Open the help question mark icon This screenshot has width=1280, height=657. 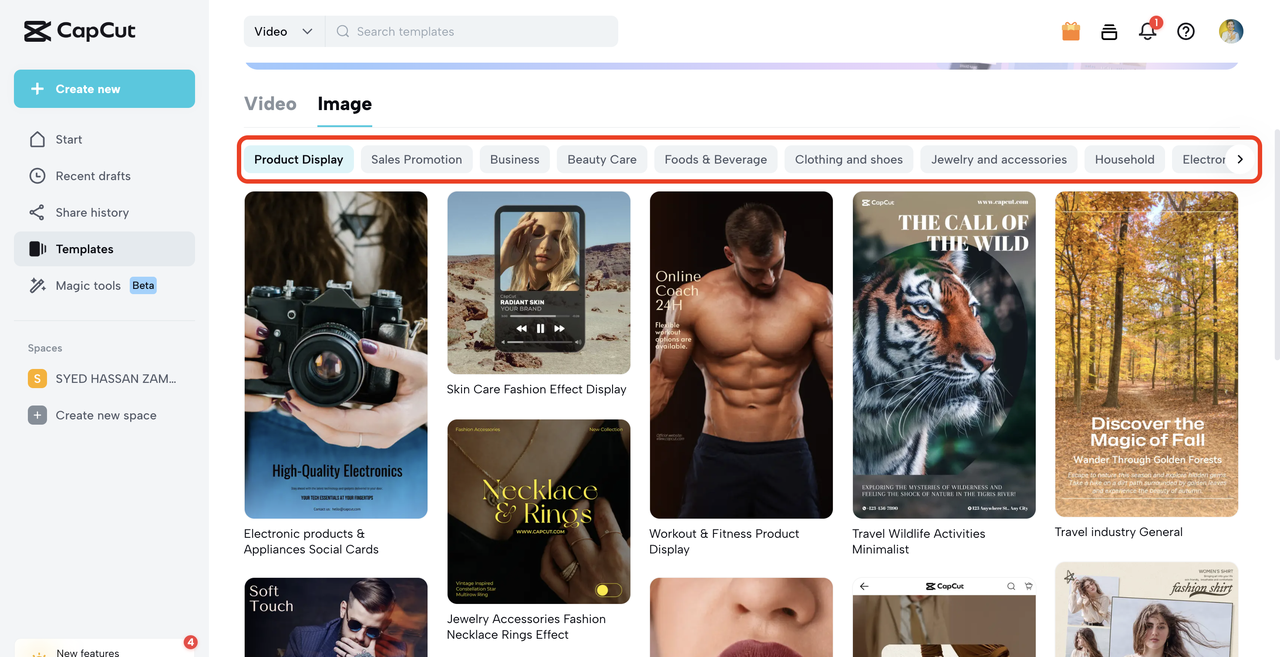click(1186, 31)
